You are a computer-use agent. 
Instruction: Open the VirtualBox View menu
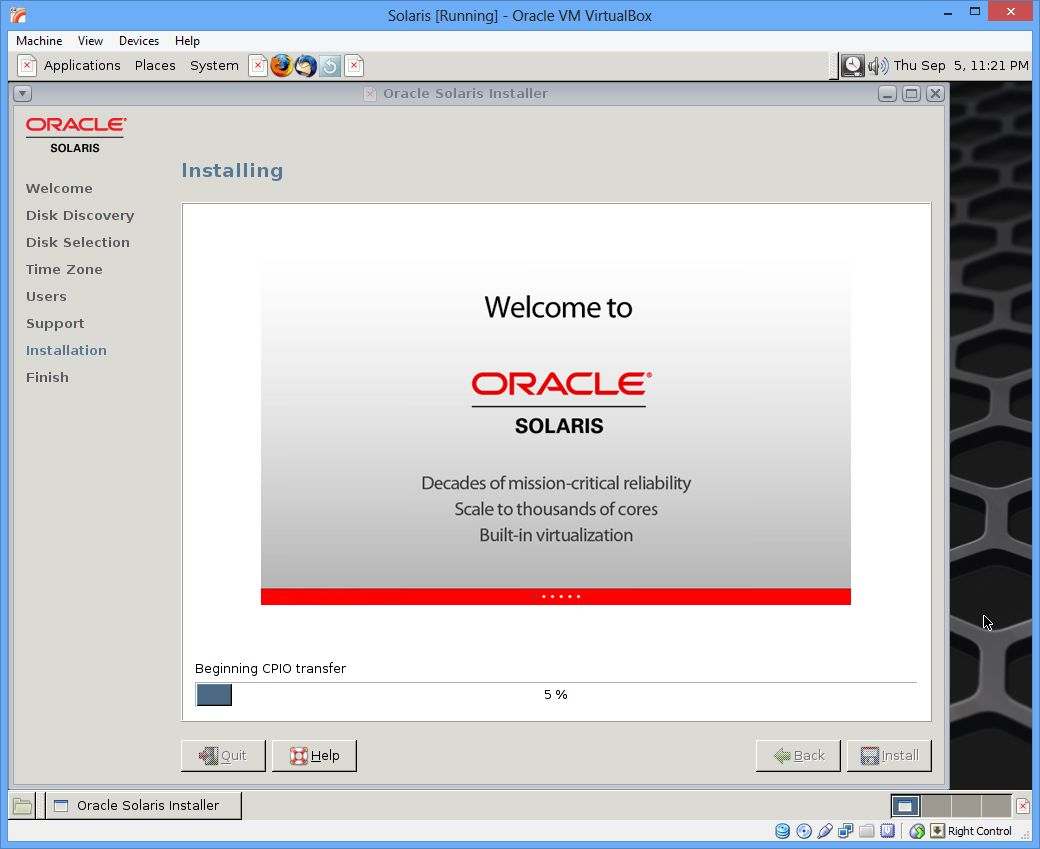click(x=90, y=40)
